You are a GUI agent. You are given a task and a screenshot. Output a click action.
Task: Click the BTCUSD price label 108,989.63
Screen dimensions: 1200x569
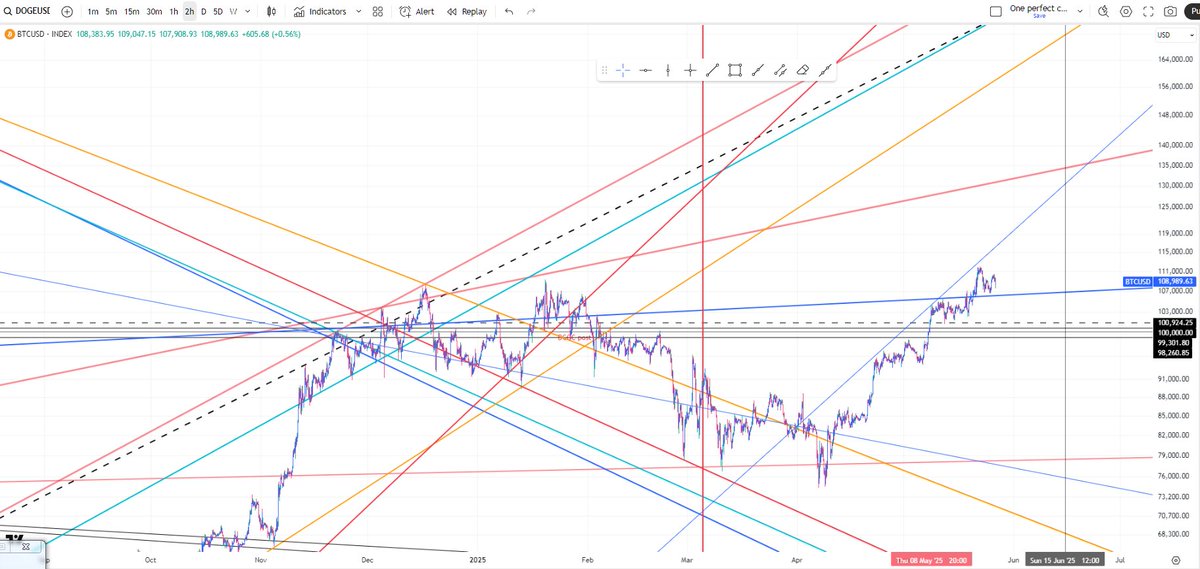pyautogui.click(x=1176, y=282)
